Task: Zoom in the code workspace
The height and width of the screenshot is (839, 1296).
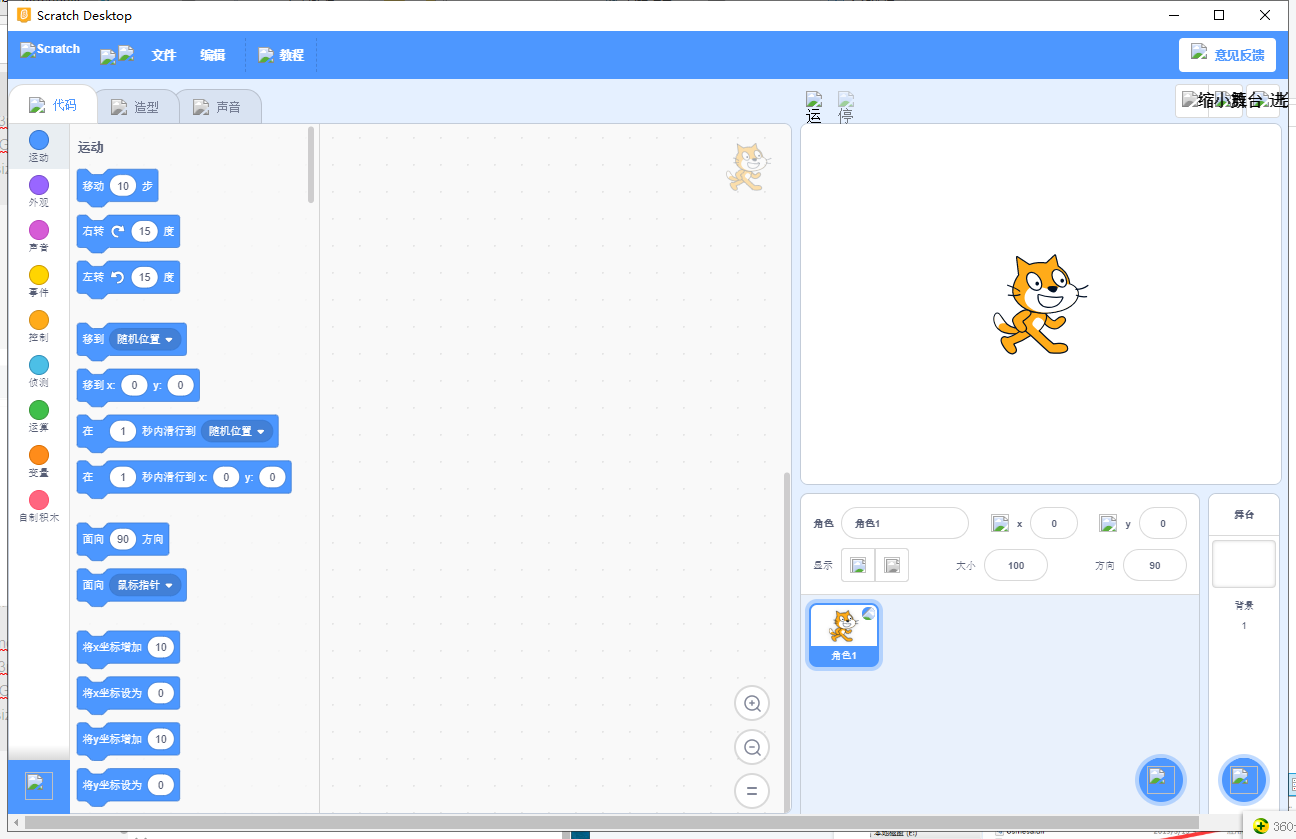Action: [x=752, y=703]
